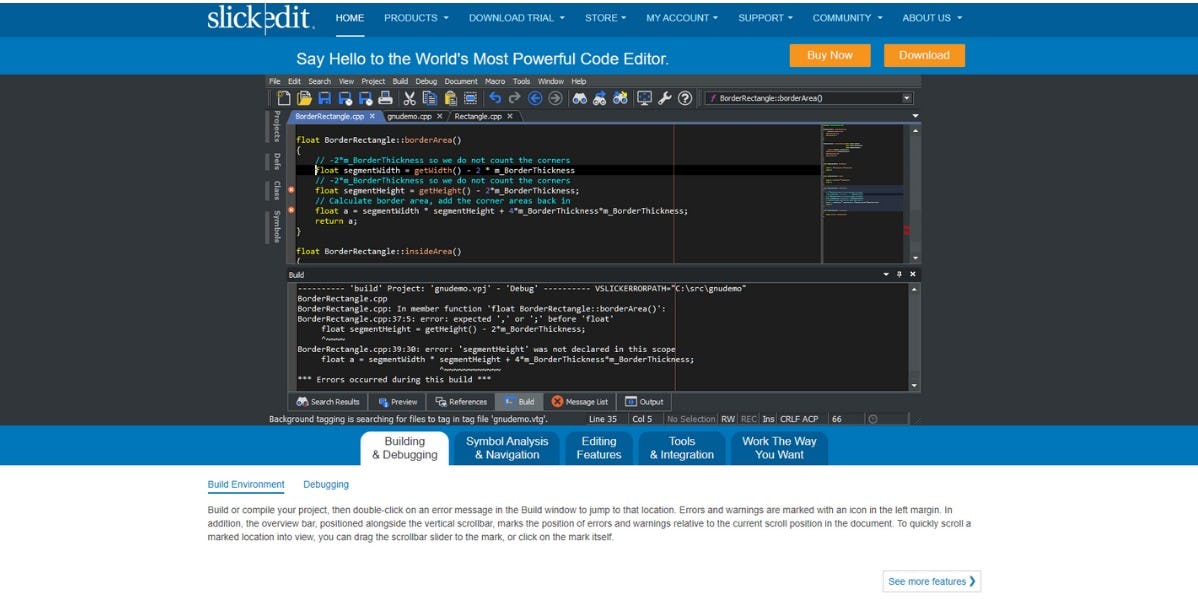Image resolution: width=1198 pixels, height=599 pixels.
Task: Click the Find binoculars toolbar icon
Action: [579, 98]
